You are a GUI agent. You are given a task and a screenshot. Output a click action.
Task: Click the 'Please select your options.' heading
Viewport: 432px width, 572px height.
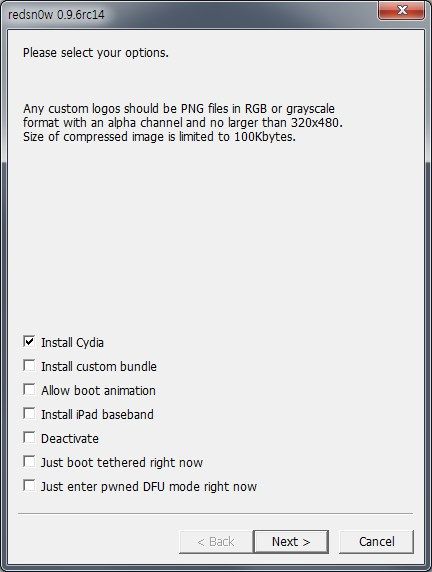tap(96, 53)
